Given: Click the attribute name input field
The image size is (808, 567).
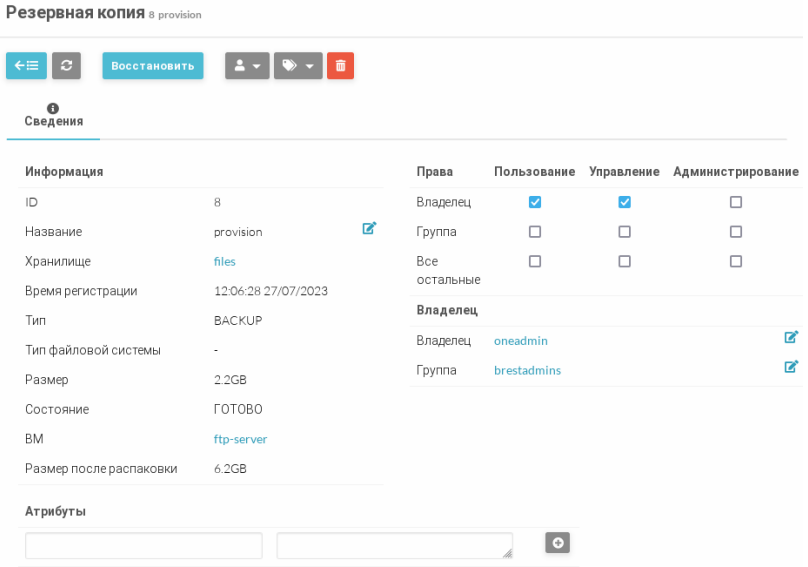Looking at the screenshot, I should (144, 546).
